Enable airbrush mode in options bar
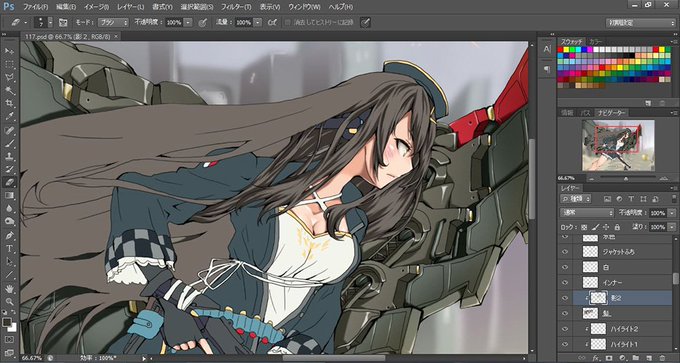 pyautogui.click(x=272, y=23)
